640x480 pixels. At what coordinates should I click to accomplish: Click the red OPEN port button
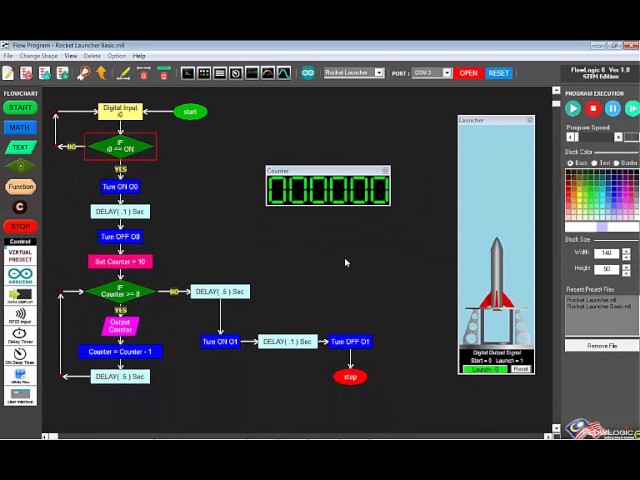coord(468,73)
